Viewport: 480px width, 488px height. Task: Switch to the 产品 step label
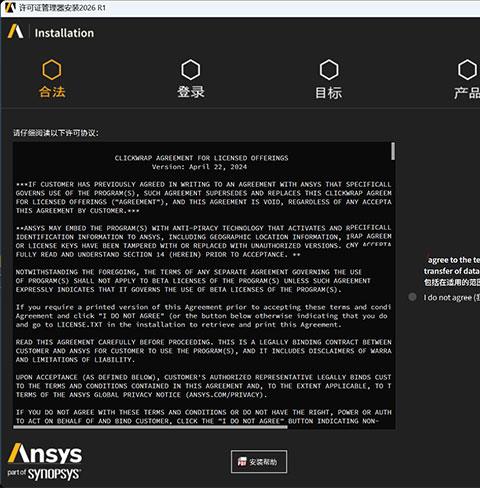pos(467,93)
